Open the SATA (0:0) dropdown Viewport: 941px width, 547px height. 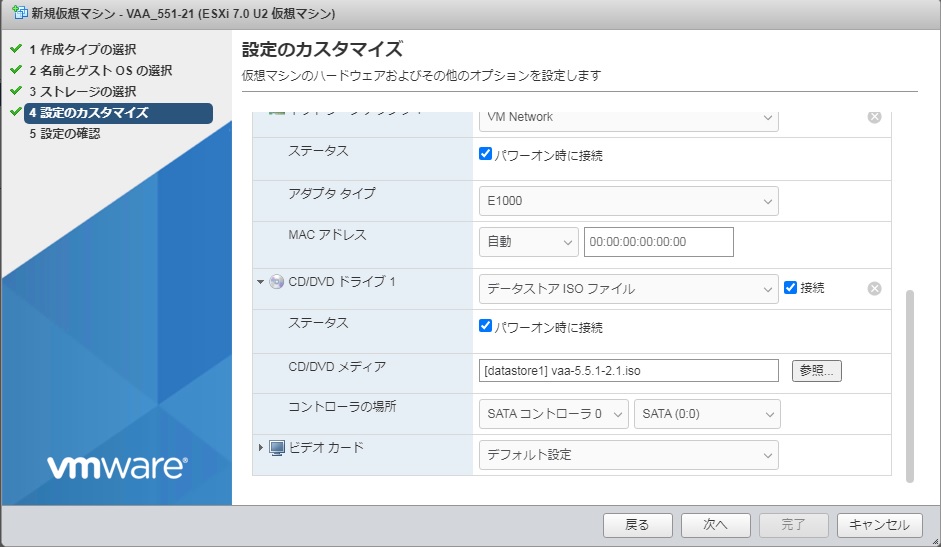click(x=707, y=414)
